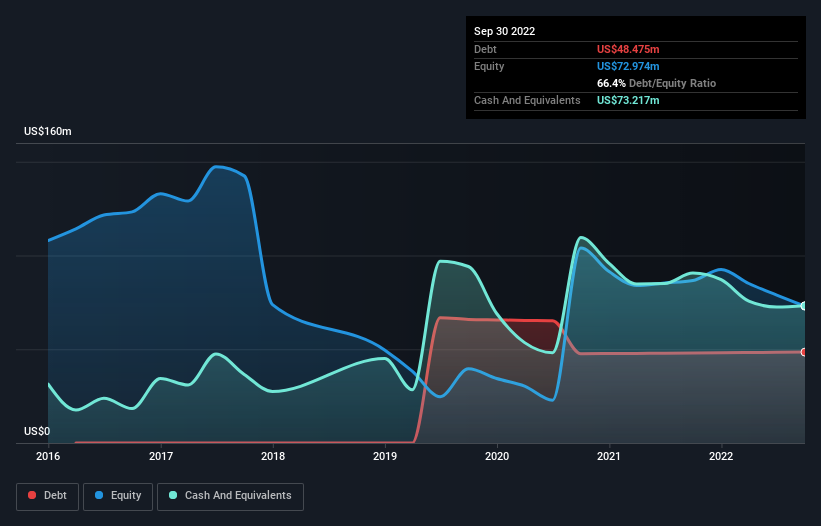Click the US$160m y-axis label

(48, 131)
